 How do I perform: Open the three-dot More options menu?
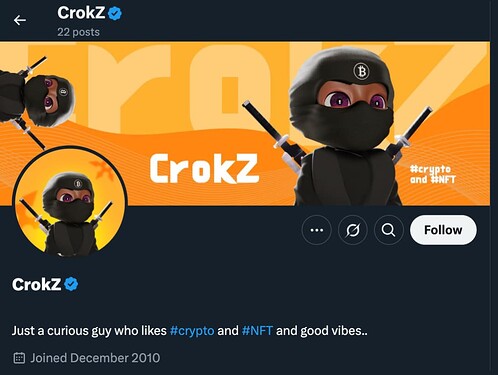point(316,230)
